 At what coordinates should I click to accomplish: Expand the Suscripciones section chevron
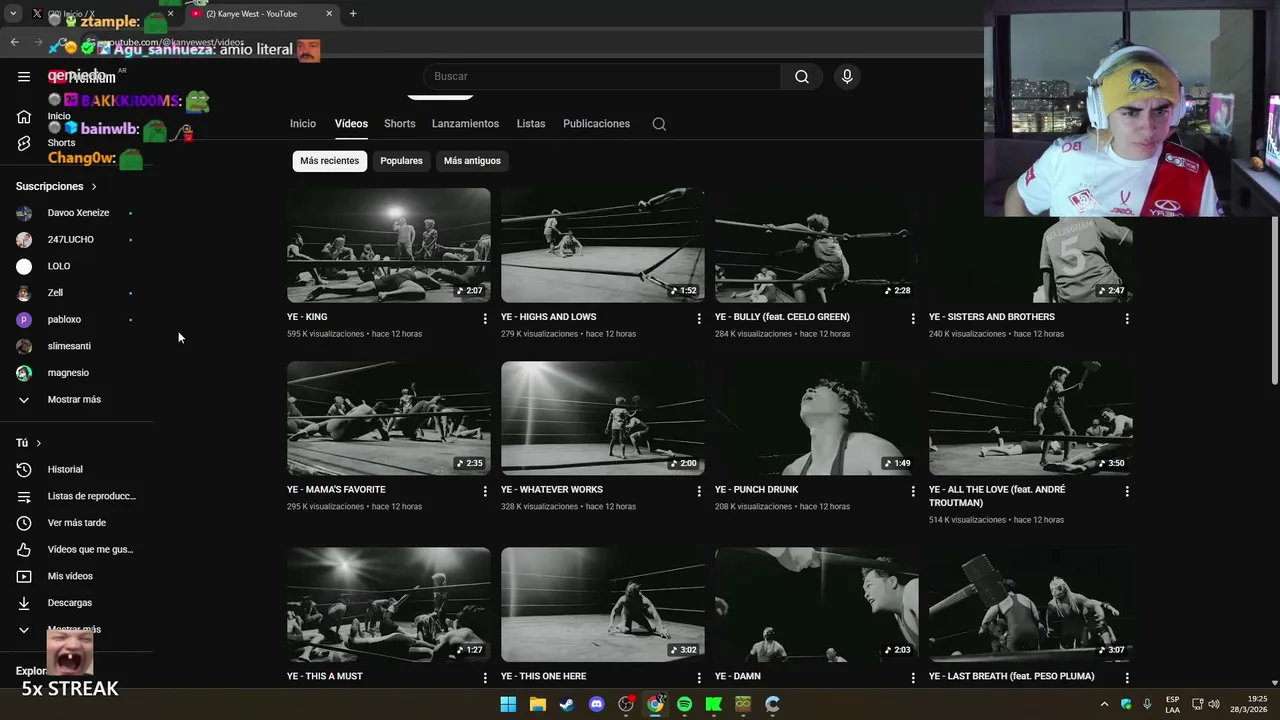(x=94, y=187)
